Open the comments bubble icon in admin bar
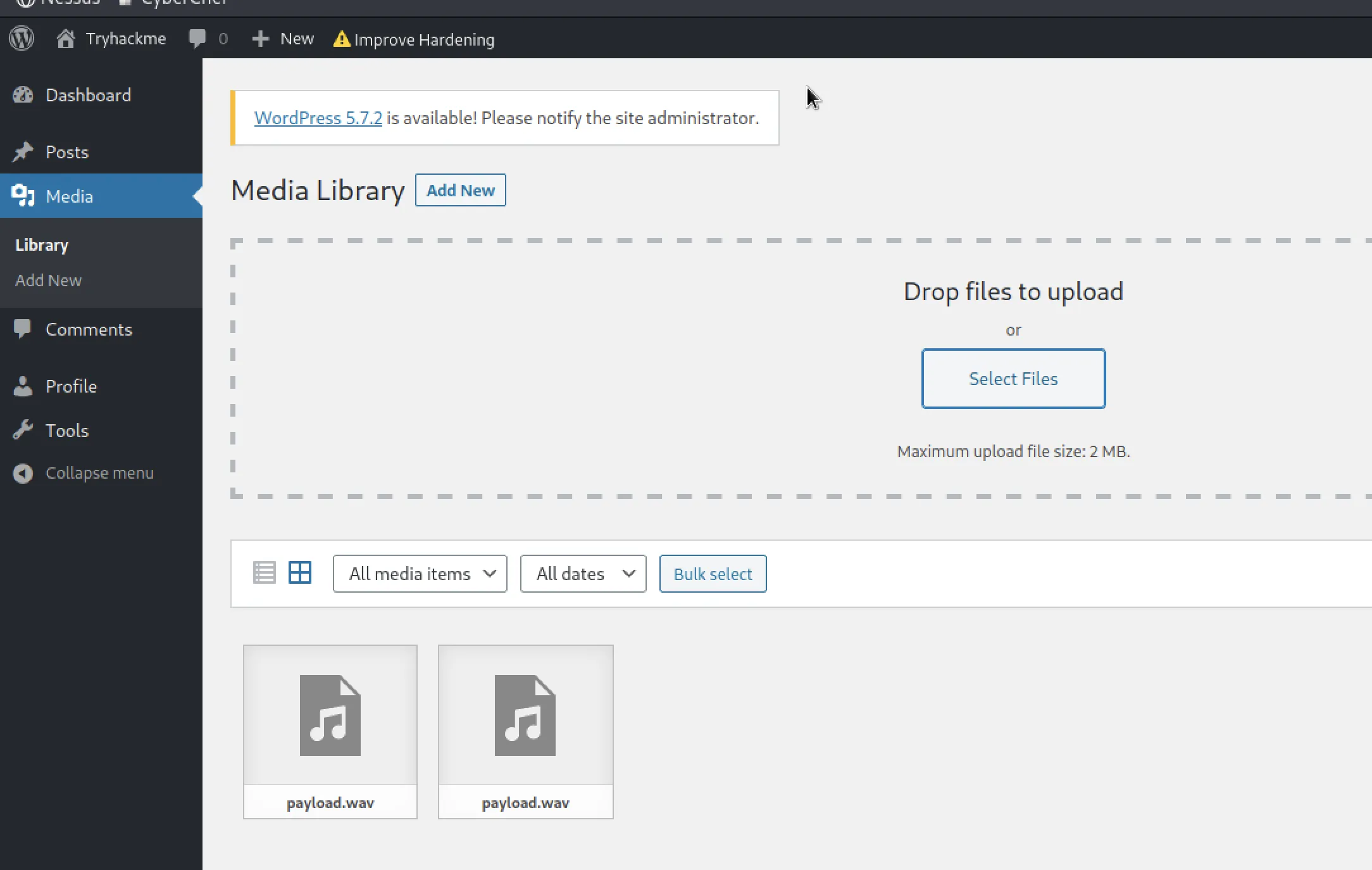1372x870 pixels. [197, 39]
